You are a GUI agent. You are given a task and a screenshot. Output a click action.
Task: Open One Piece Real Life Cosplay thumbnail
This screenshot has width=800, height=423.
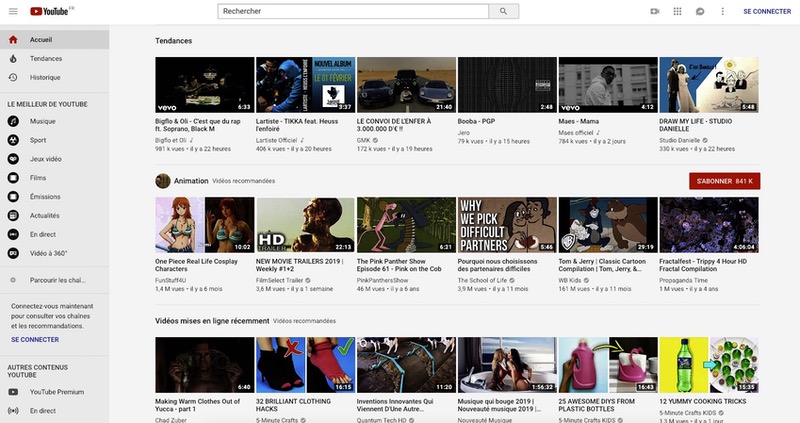coord(205,225)
